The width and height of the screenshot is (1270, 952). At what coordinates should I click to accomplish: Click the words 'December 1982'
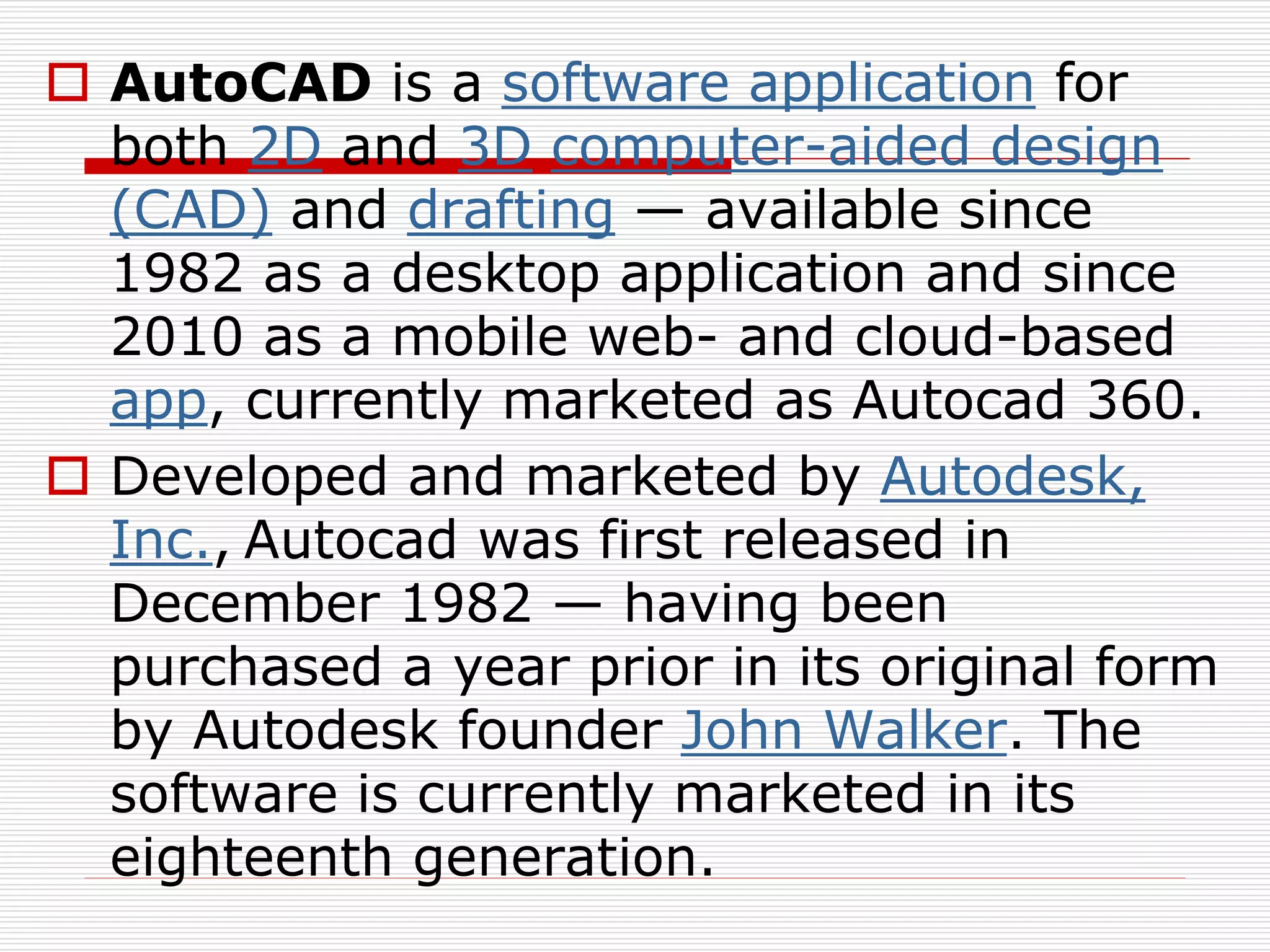pyautogui.click(x=321, y=604)
